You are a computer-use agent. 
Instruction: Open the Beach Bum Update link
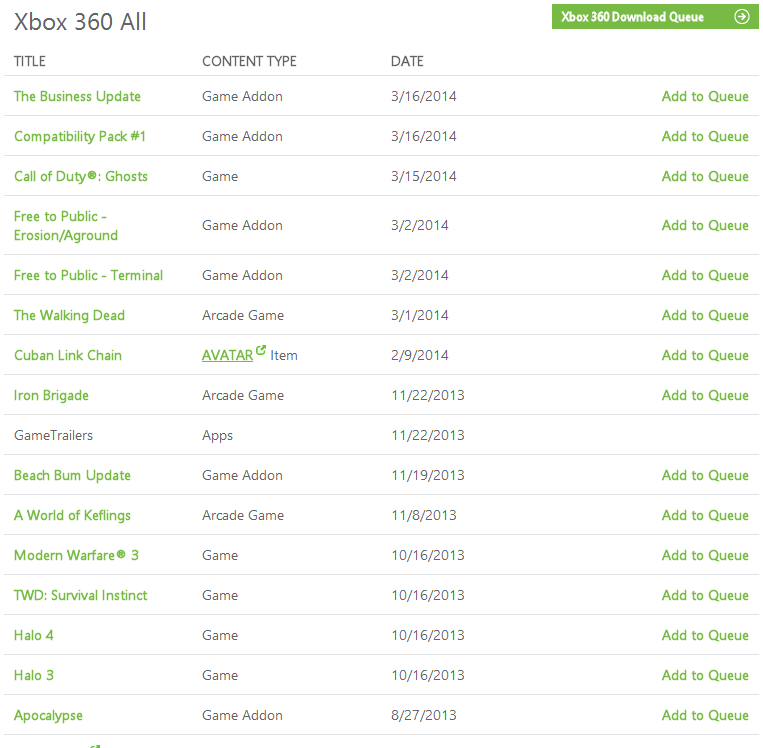72,476
